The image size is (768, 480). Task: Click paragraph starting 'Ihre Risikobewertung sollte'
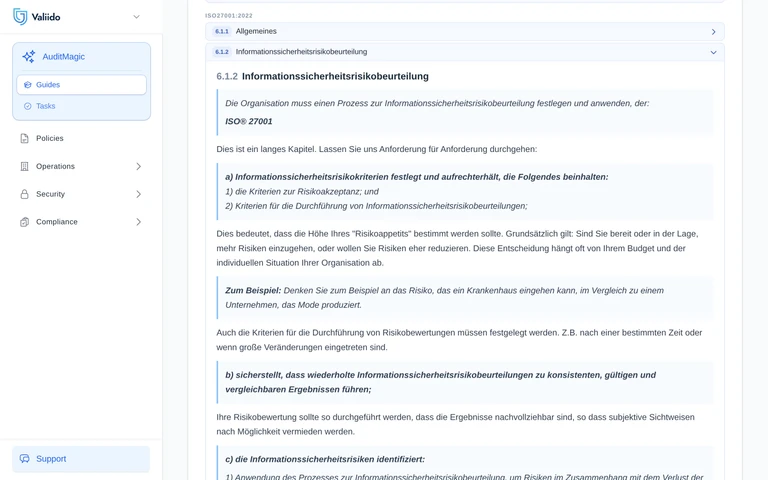click(456, 424)
